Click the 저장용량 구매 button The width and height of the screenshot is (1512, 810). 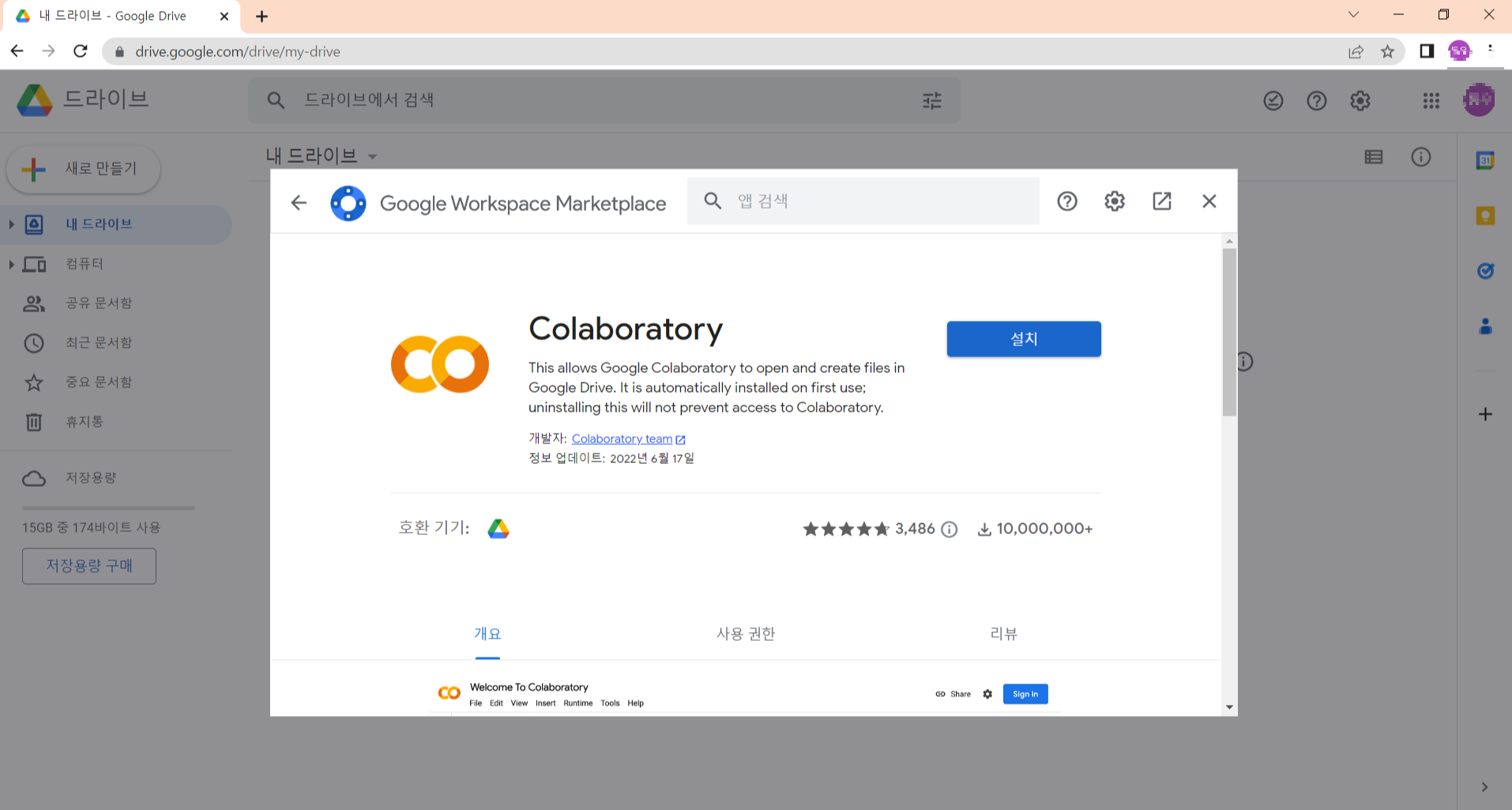pos(89,566)
